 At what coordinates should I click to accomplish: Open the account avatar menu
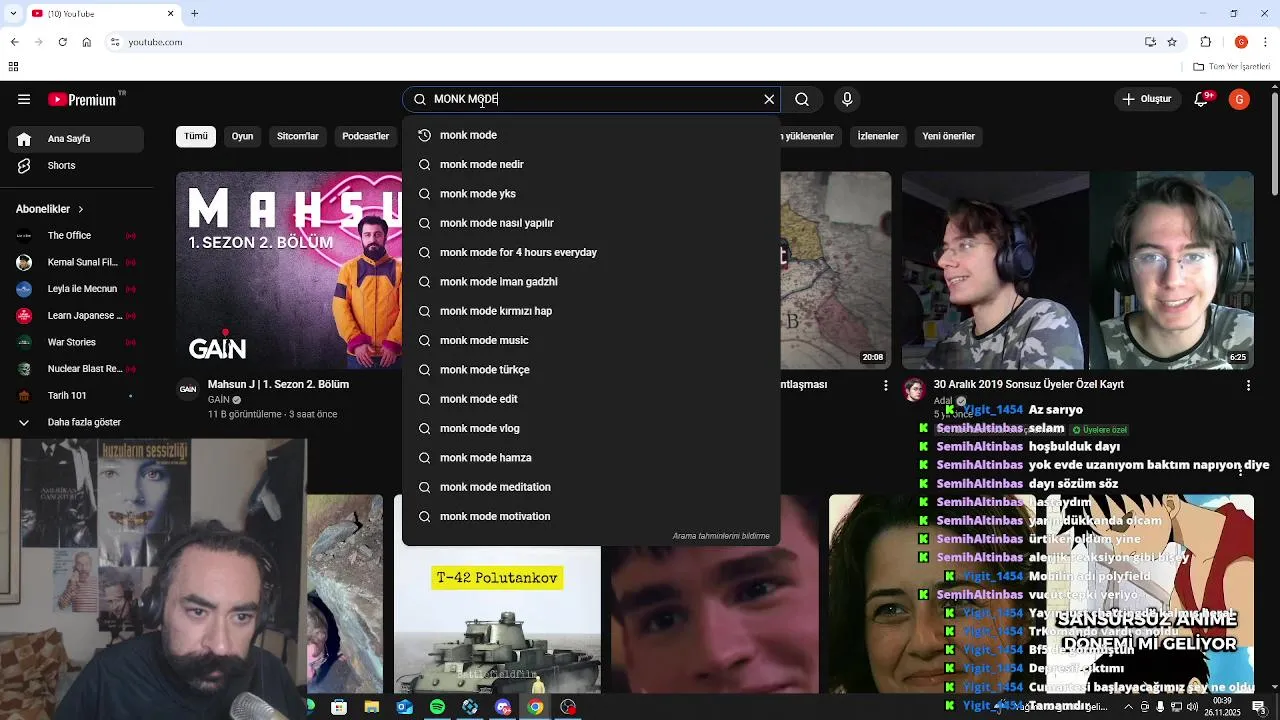(1240, 99)
